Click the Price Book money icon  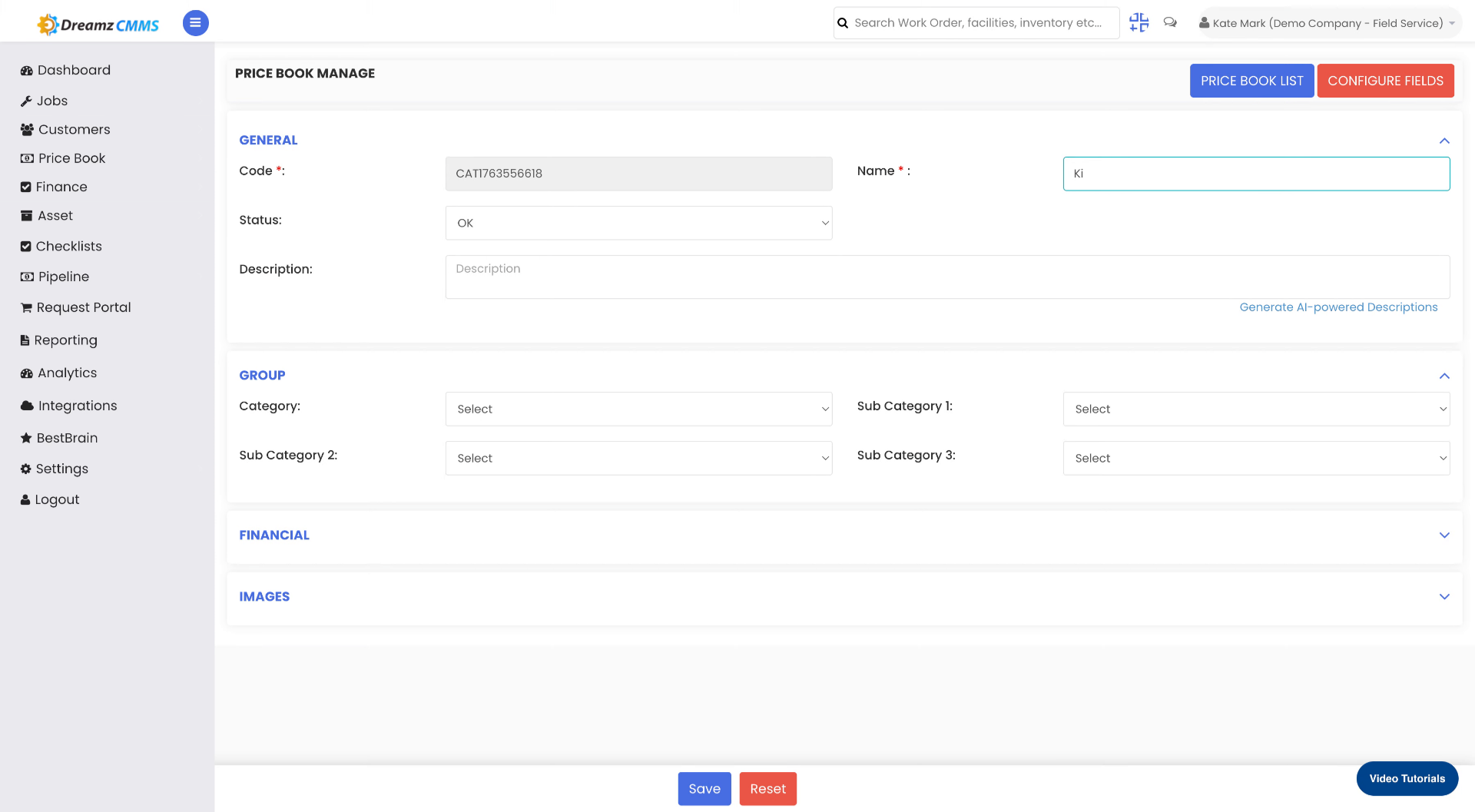[27, 158]
